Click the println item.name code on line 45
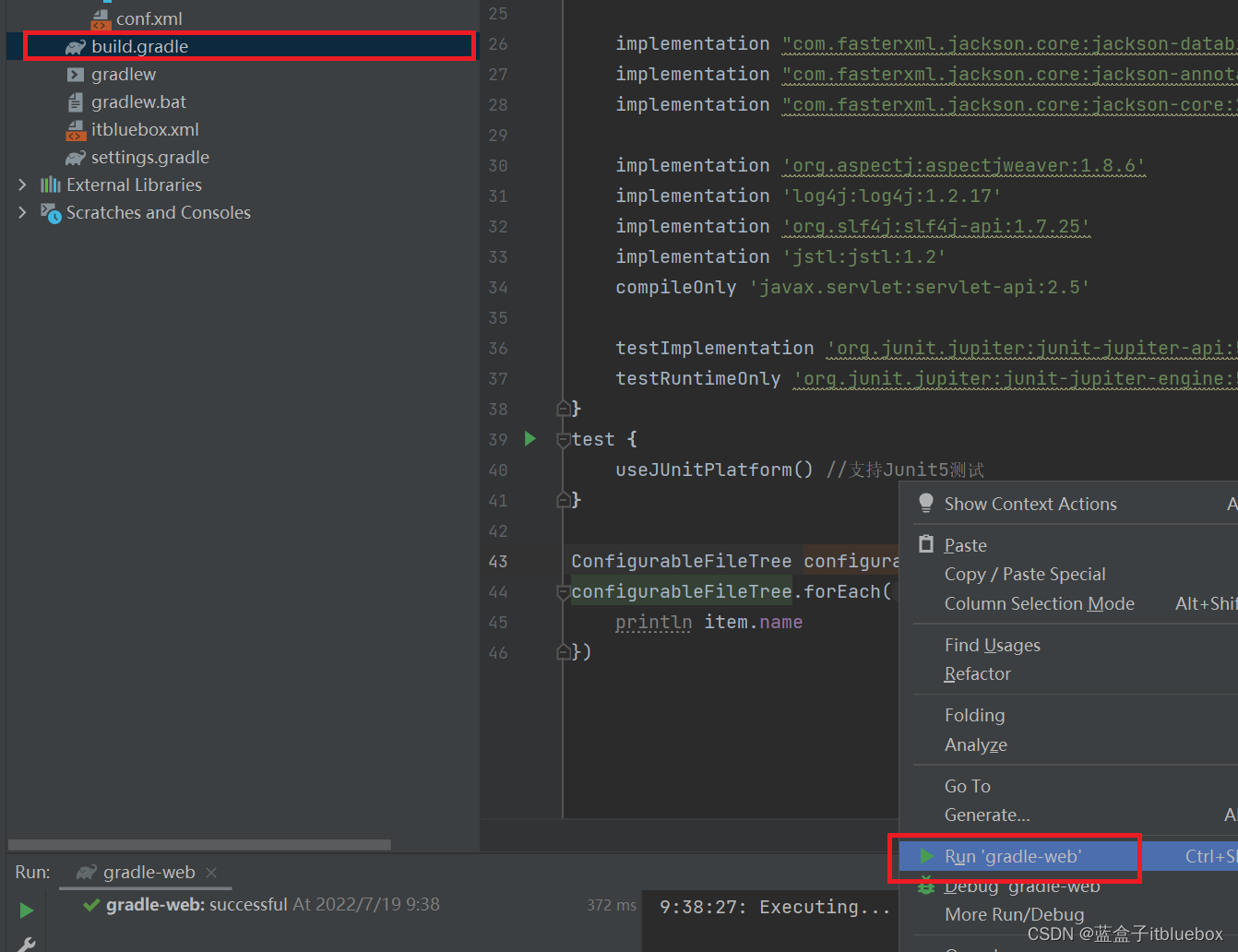The height and width of the screenshot is (952, 1238). pyautogui.click(x=708, y=622)
